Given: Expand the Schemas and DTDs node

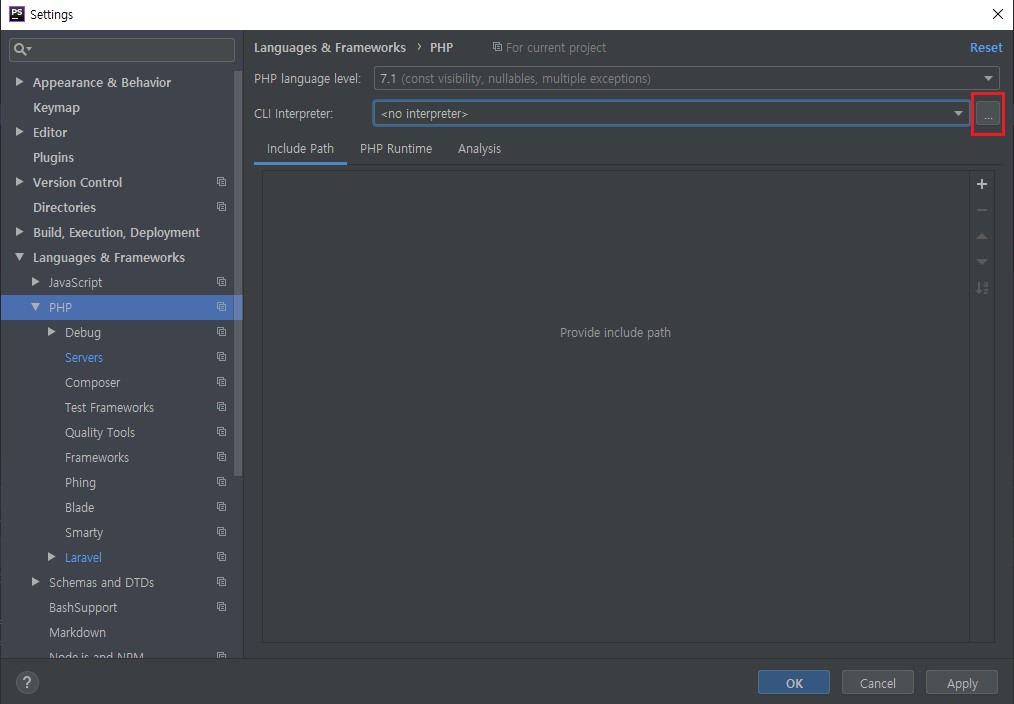Looking at the screenshot, I should (36, 582).
